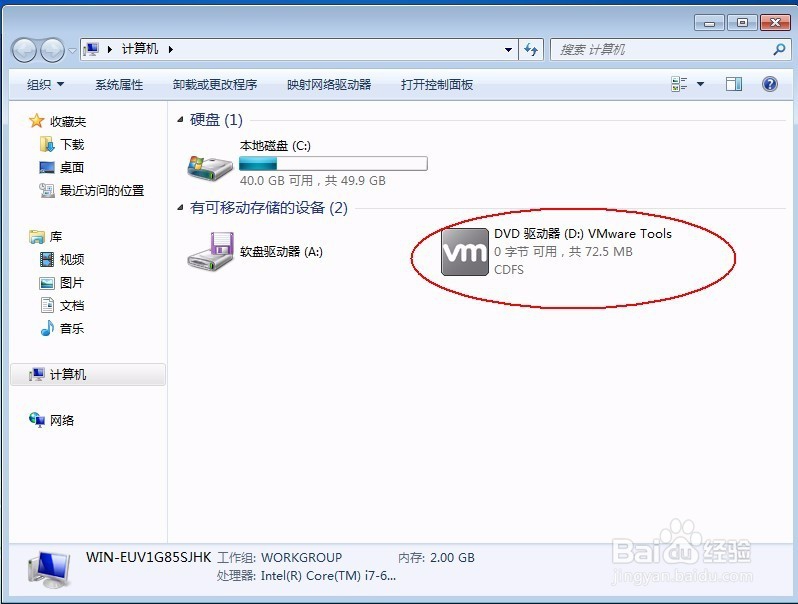Click the 视频 film icon
This screenshot has height=604, width=798.
pos(47,260)
